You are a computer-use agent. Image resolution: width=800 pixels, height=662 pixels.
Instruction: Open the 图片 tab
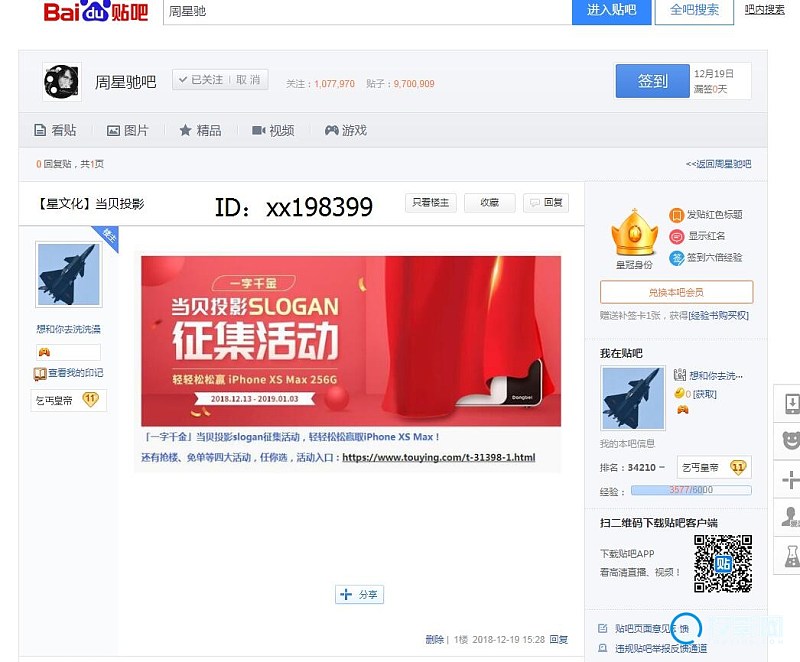[128, 131]
